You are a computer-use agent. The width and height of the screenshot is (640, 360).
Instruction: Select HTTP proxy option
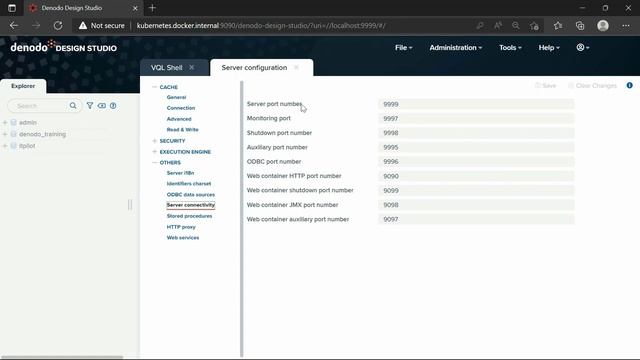(x=181, y=227)
